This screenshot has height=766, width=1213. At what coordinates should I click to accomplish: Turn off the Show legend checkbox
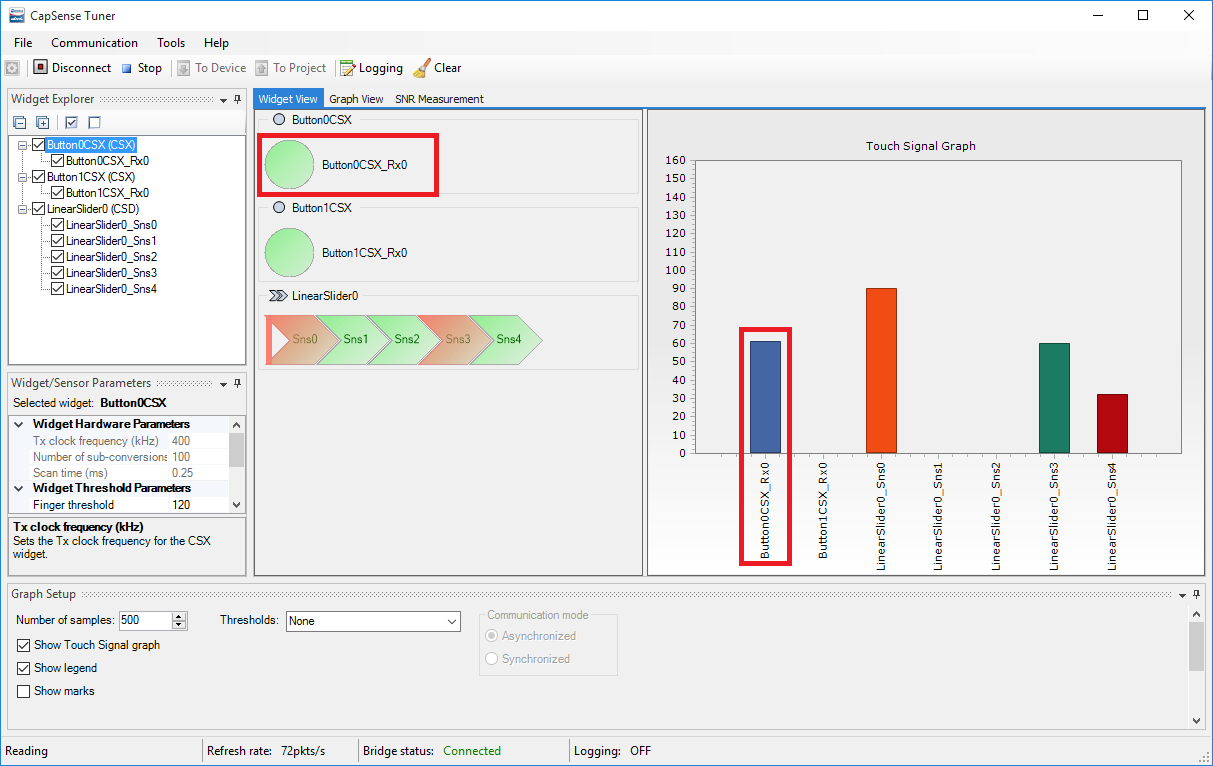(24, 668)
